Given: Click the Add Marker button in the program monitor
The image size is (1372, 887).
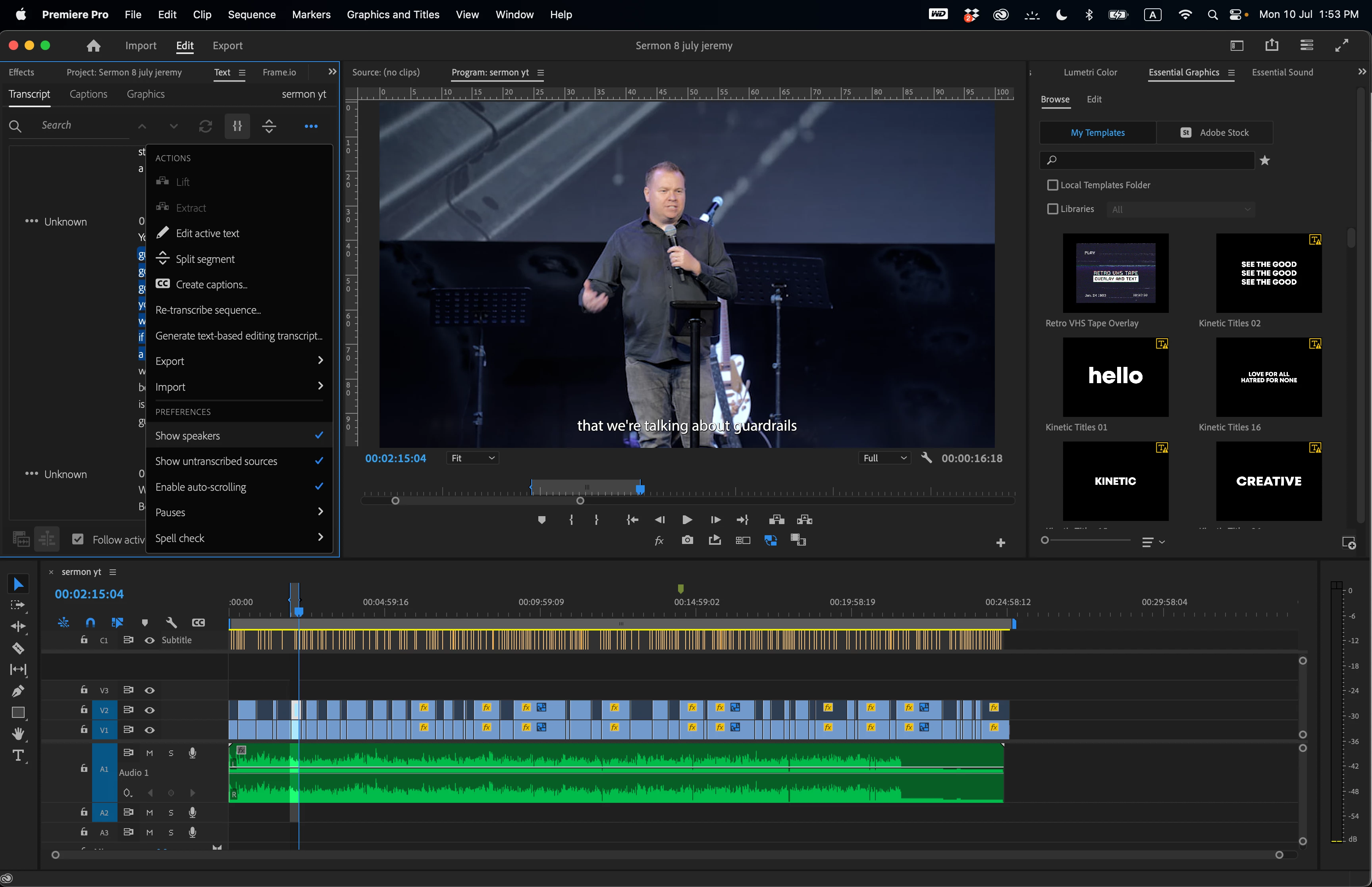Looking at the screenshot, I should (541, 519).
